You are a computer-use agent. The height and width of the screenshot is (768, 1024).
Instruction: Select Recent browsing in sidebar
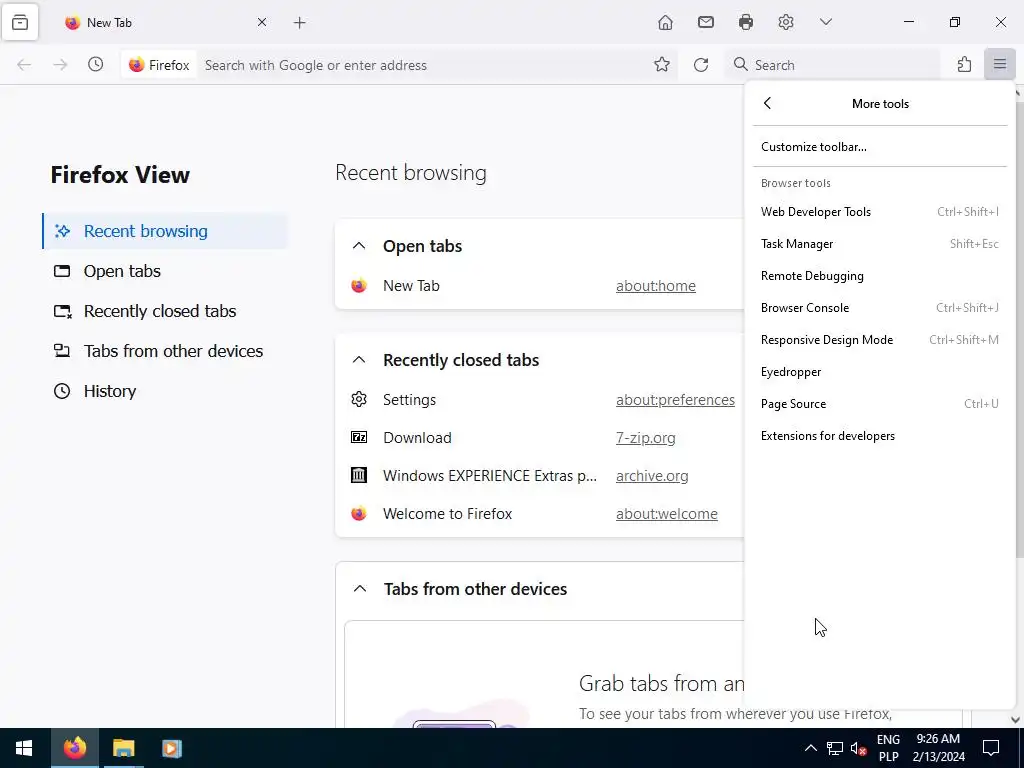pyautogui.click(x=165, y=231)
